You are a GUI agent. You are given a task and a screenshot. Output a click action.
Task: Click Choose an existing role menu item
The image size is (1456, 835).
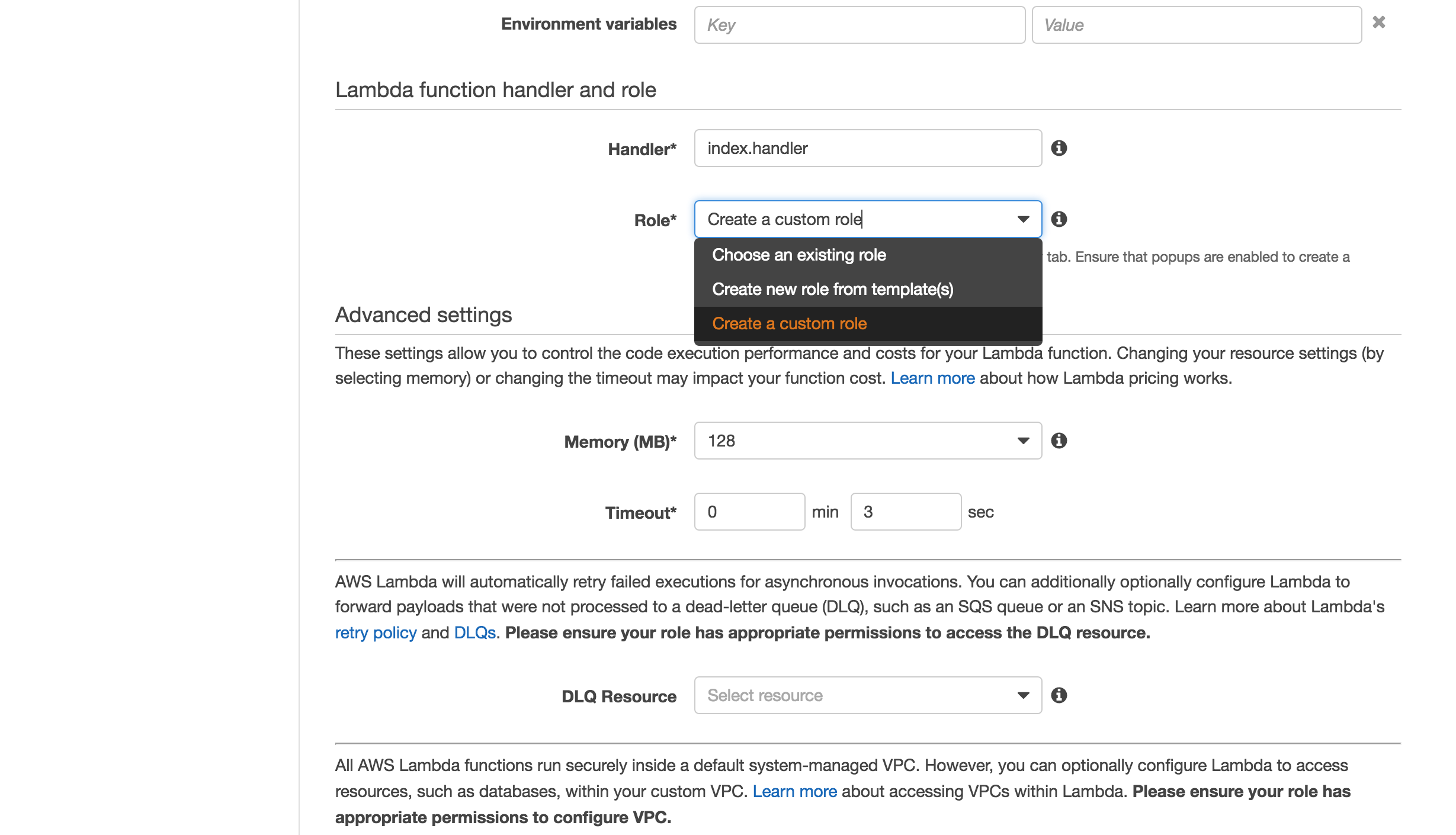pos(799,255)
